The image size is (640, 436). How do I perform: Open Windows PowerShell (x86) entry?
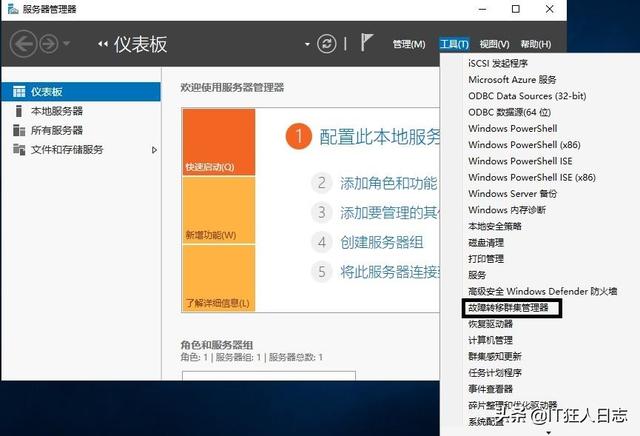point(524,145)
